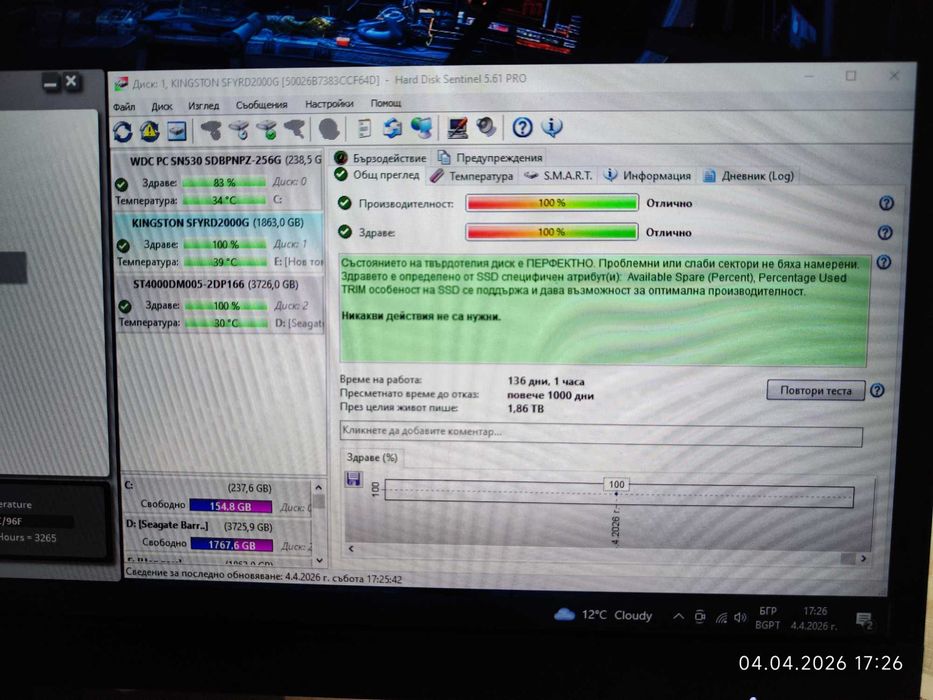The image size is (933, 700).
Task: Click the 1,86 TB lifetime writes value
Action: coord(525,409)
